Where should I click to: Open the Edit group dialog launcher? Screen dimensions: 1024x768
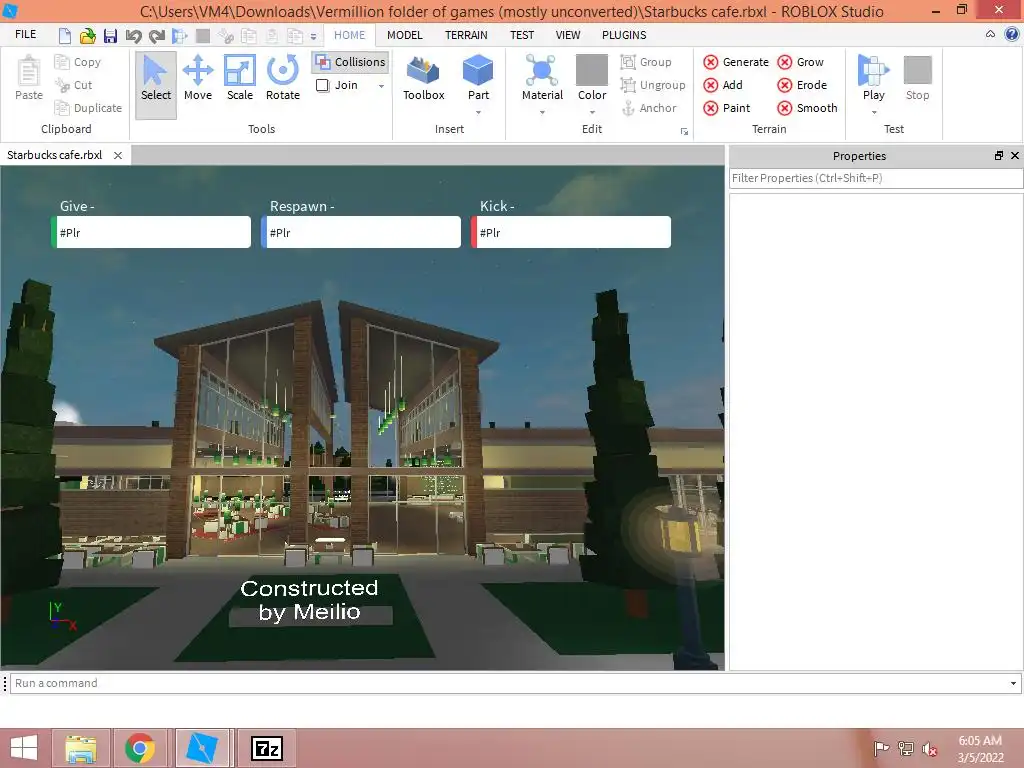684,131
